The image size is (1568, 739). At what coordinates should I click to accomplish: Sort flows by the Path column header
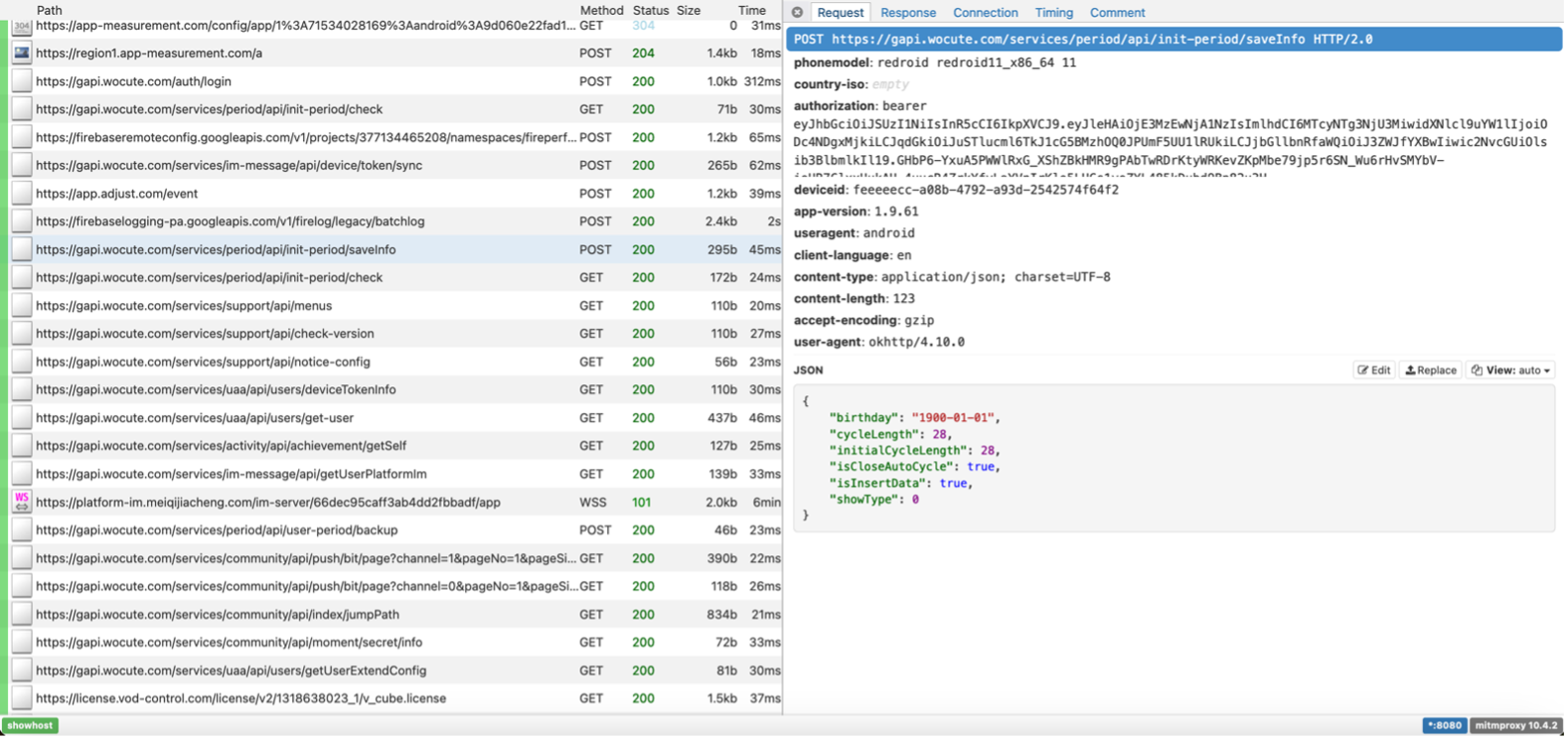tap(49, 10)
